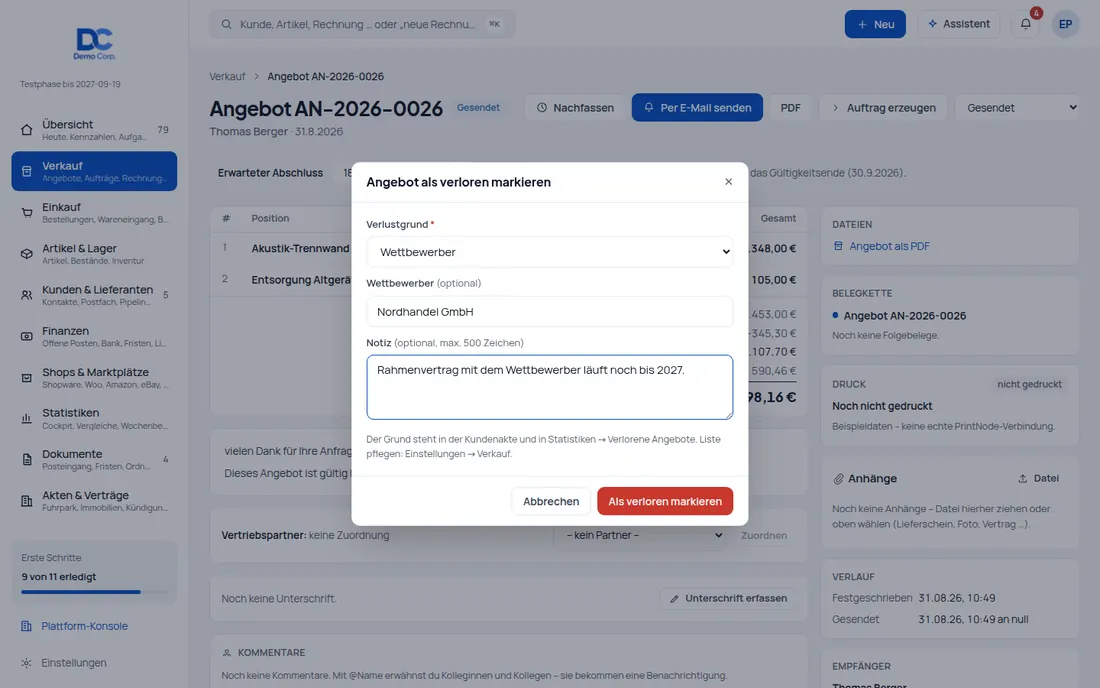Click Abbrechen button
Image resolution: width=1100 pixels, height=688 pixels.
[551, 501]
